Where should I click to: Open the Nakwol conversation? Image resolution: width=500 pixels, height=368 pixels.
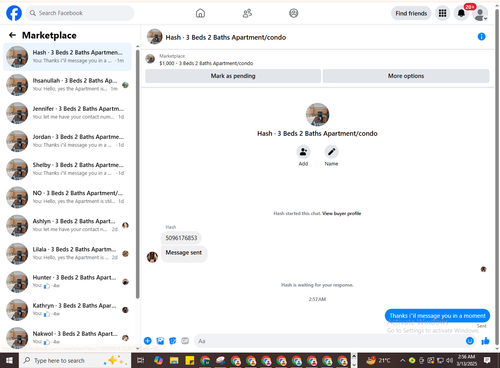(x=67, y=337)
